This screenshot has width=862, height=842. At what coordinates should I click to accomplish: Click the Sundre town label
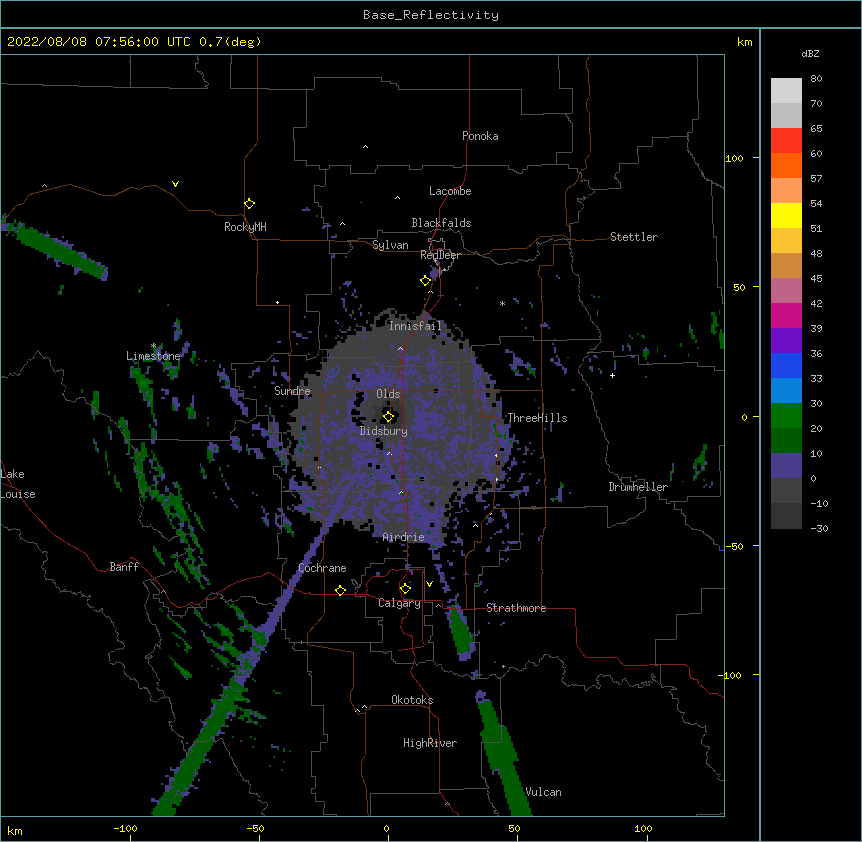pos(292,391)
